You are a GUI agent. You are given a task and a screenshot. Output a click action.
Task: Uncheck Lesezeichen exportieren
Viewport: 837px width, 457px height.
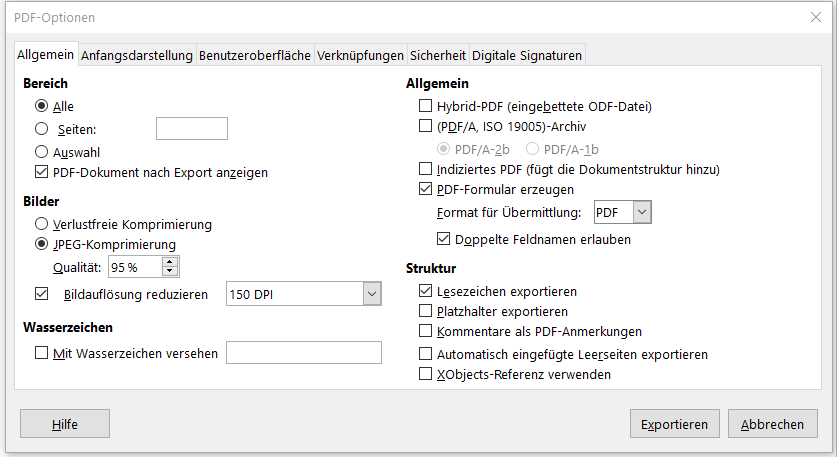pyautogui.click(x=425, y=291)
